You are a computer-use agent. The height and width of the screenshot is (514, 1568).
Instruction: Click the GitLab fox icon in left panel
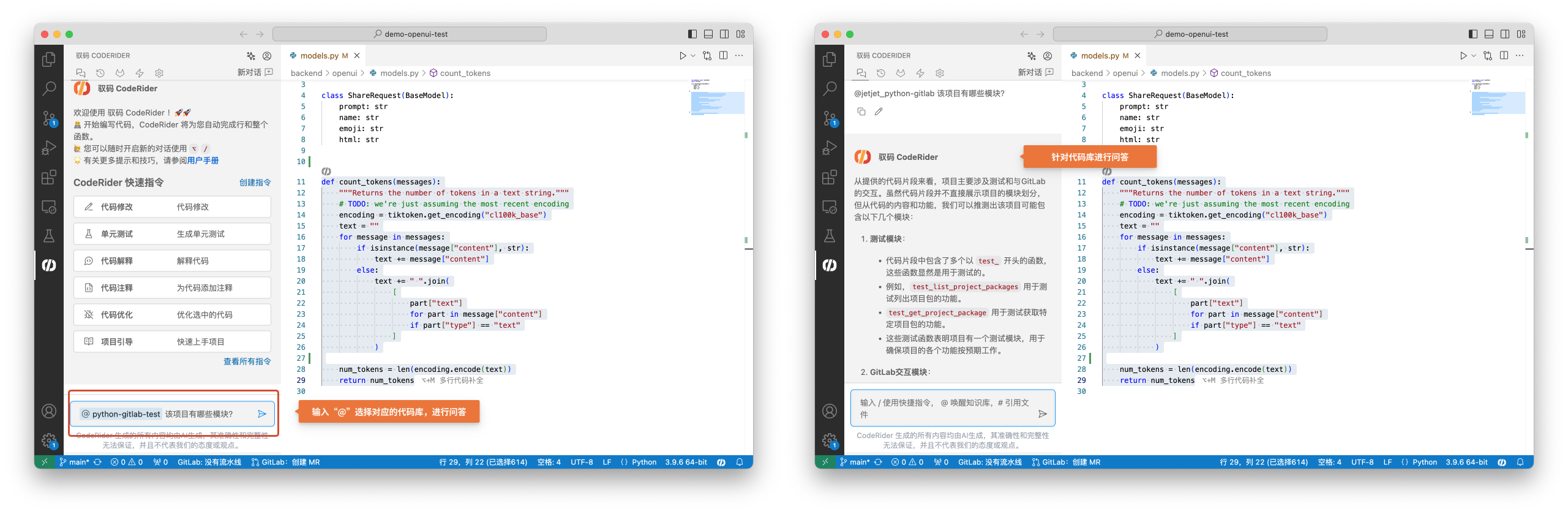120,73
